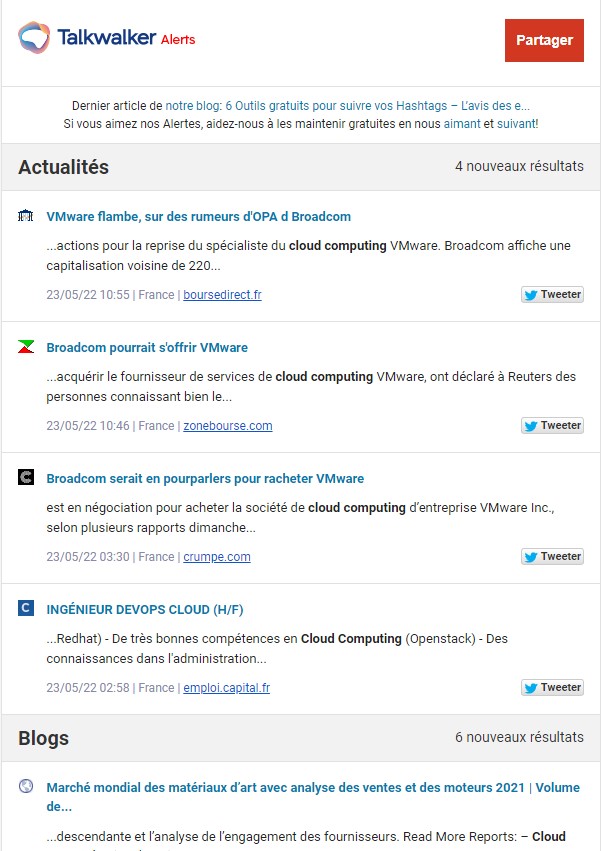Click the zonebourse favicon beside Broadcom pourrait

(26, 347)
